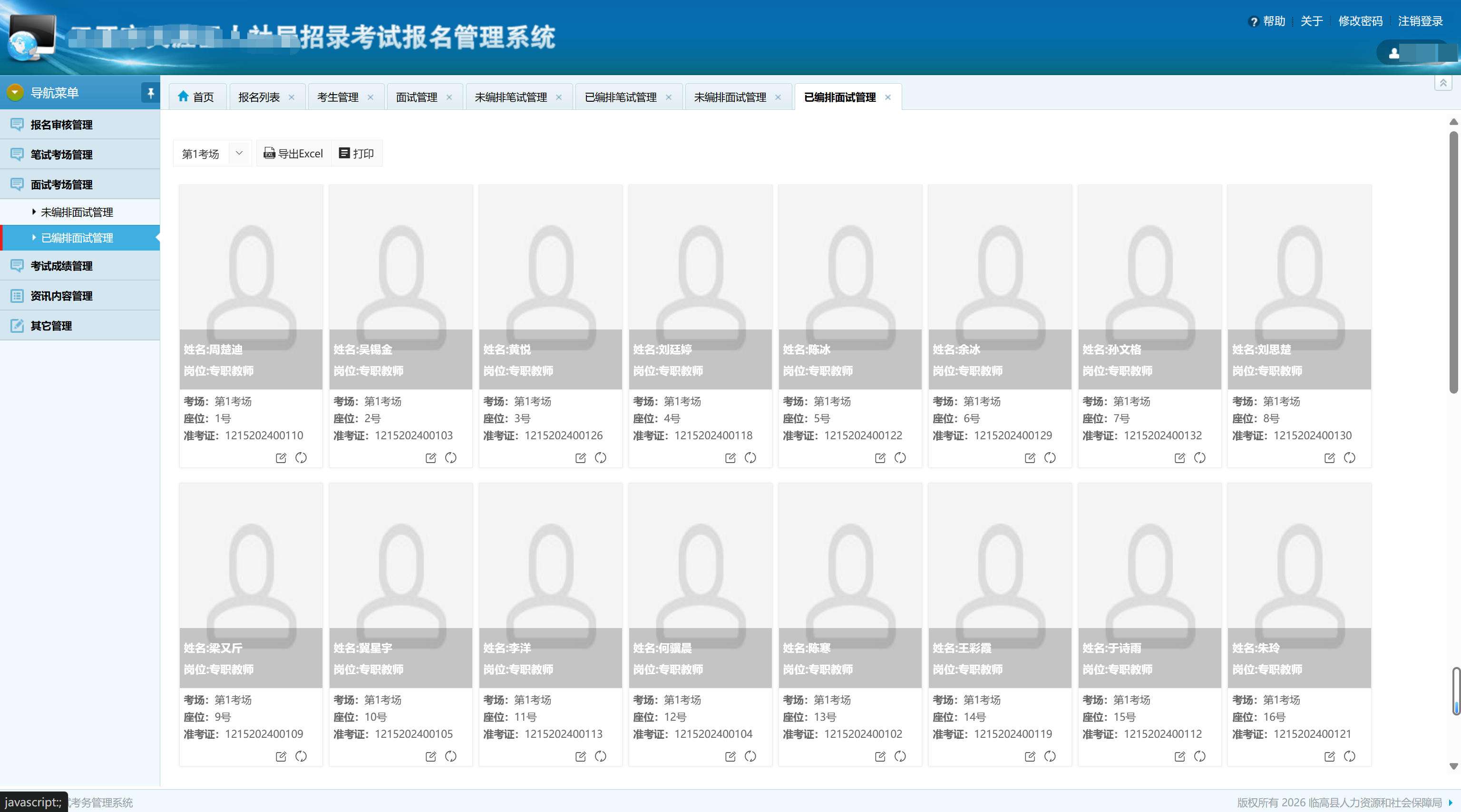This screenshot has height=812, width=1461.
Task: Click the round navigation menu arrow icon
Action: tap(15, 92)
